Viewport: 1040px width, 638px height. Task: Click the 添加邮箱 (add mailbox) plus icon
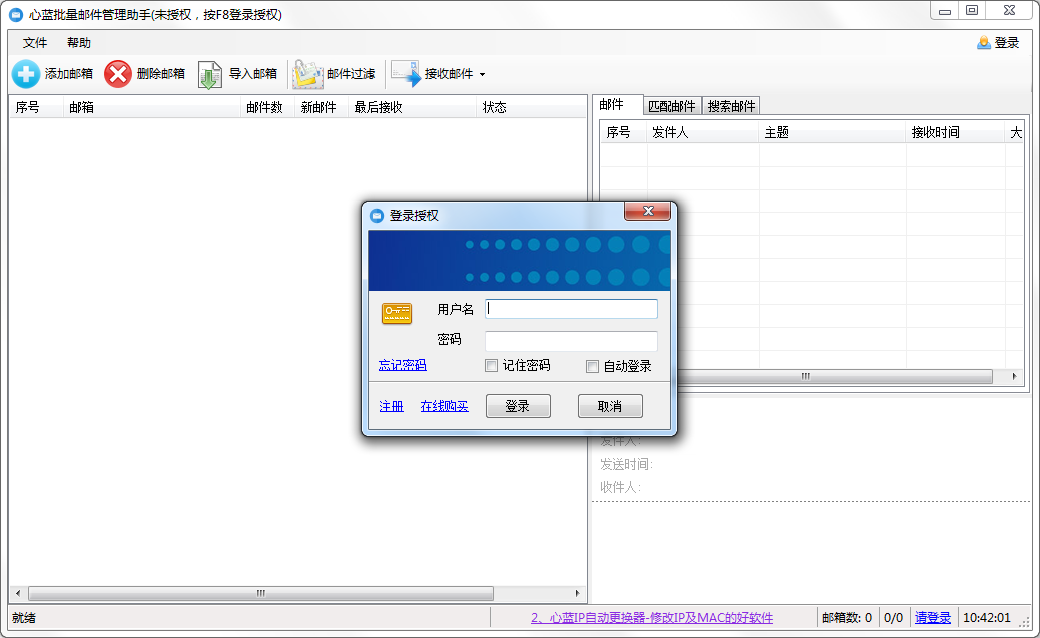point(26,74)
